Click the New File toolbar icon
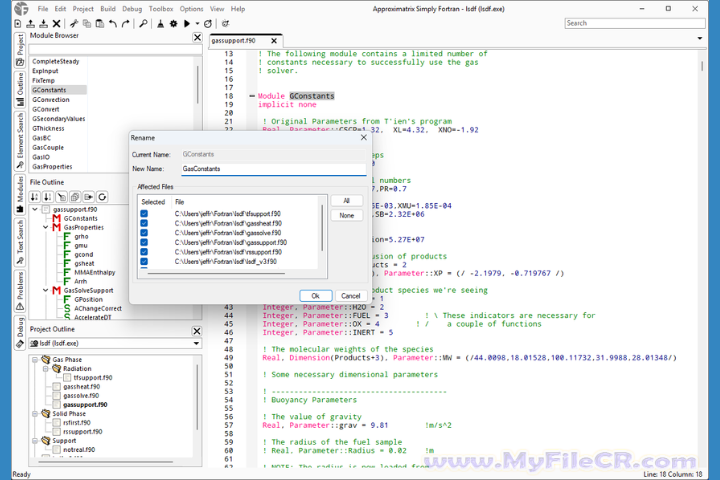The image size is (720, 480). point(18,23)
